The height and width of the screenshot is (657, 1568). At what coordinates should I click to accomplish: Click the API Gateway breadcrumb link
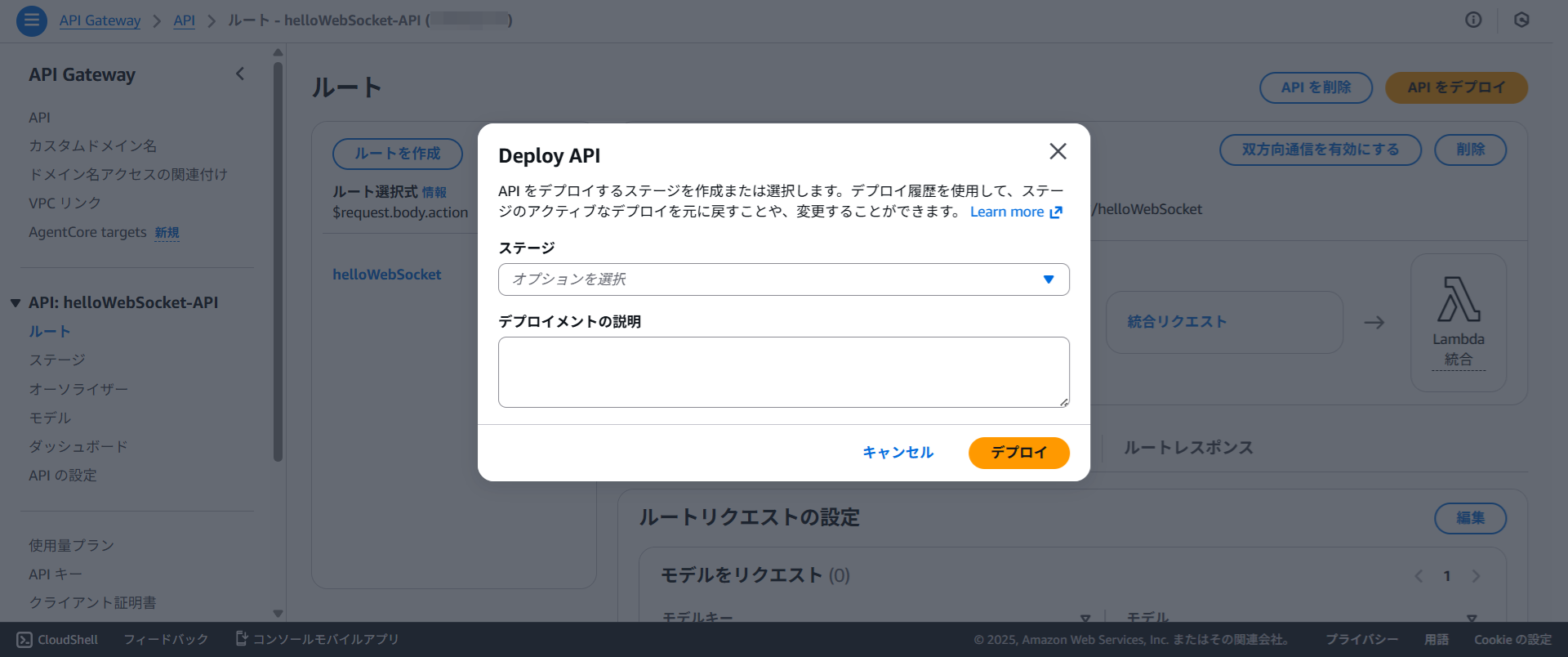pos(100,20)
